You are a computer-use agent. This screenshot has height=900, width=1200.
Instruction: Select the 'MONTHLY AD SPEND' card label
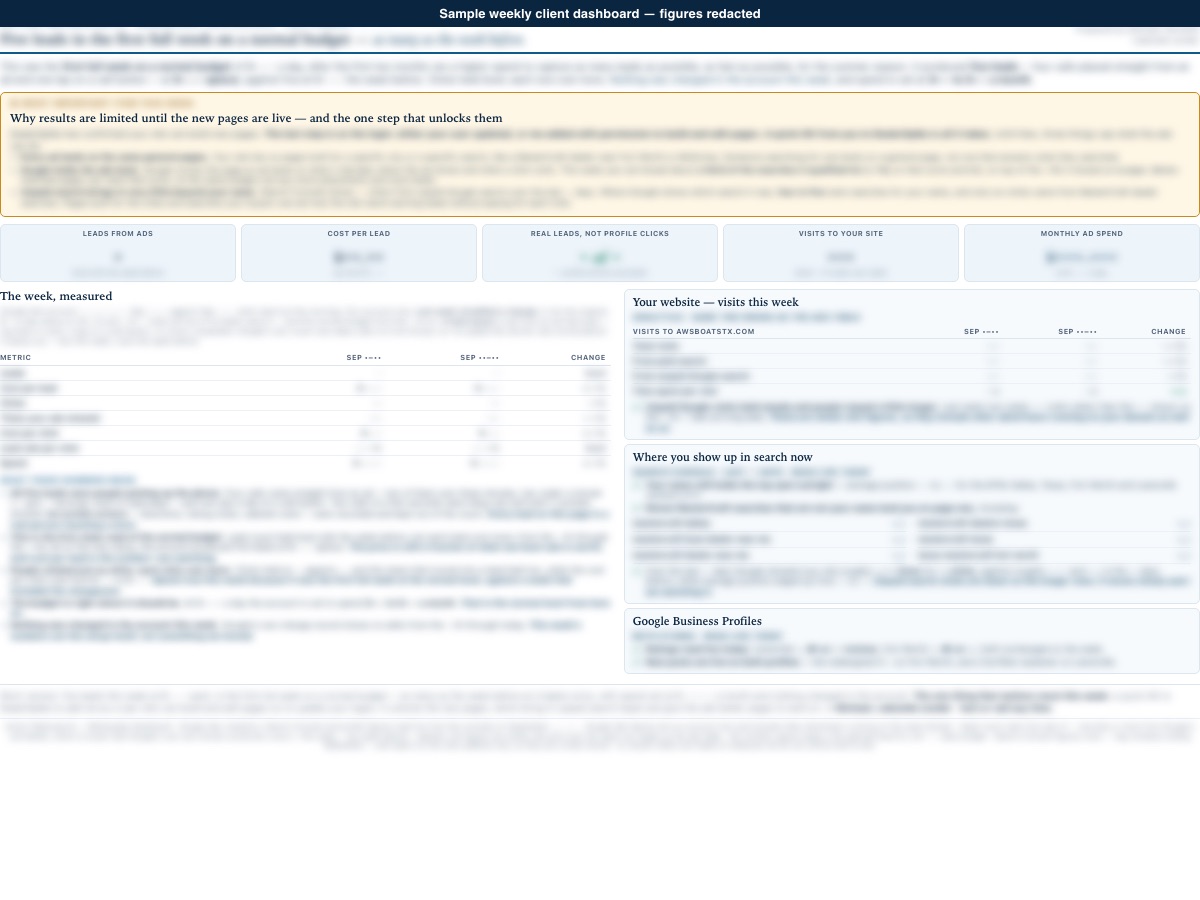[1082, 233]
